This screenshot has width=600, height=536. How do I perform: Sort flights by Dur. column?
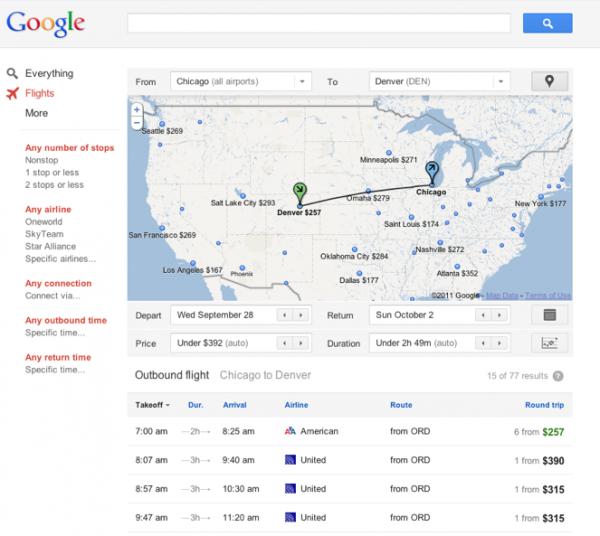tap(196, 405)
